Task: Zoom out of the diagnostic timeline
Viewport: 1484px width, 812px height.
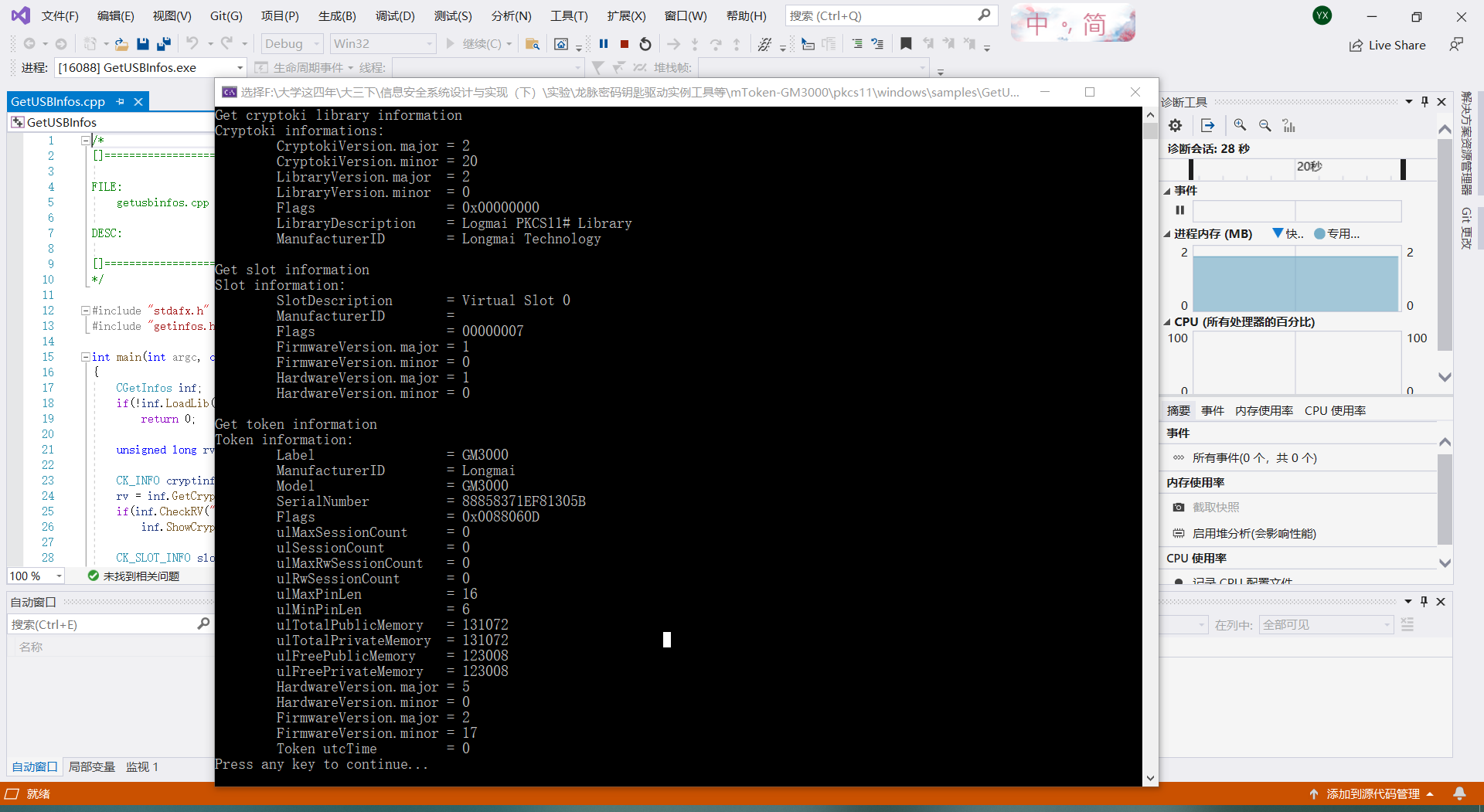Action: coord(1264,125)
